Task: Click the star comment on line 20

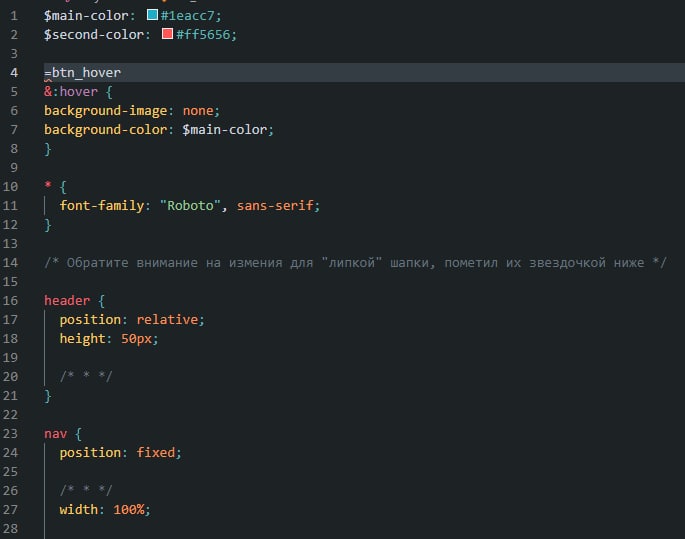Action: pos(86,377)
